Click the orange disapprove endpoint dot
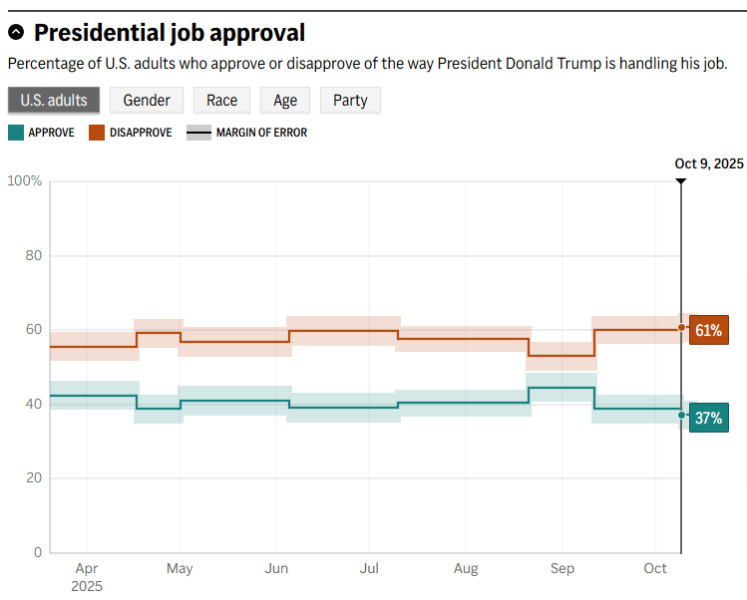 (681, 327)
